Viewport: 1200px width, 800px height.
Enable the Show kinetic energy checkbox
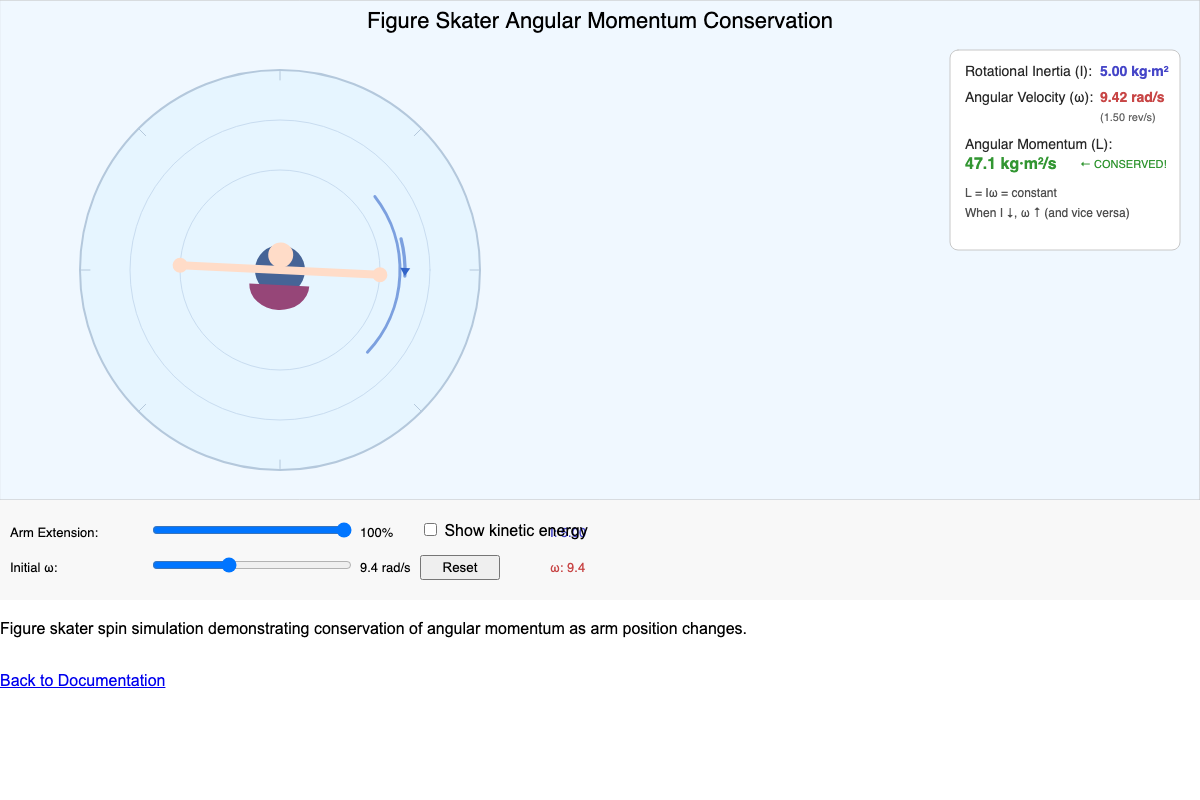(430, 529)
